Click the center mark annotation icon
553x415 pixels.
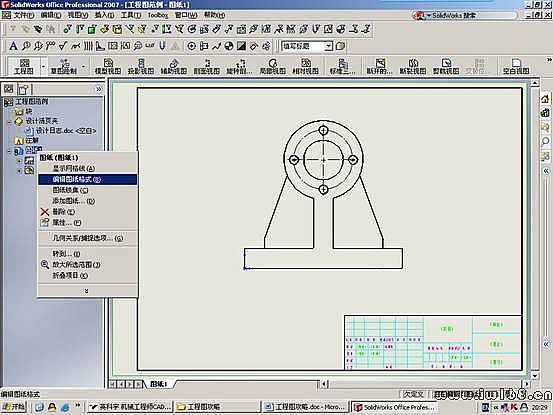[191, 46]
